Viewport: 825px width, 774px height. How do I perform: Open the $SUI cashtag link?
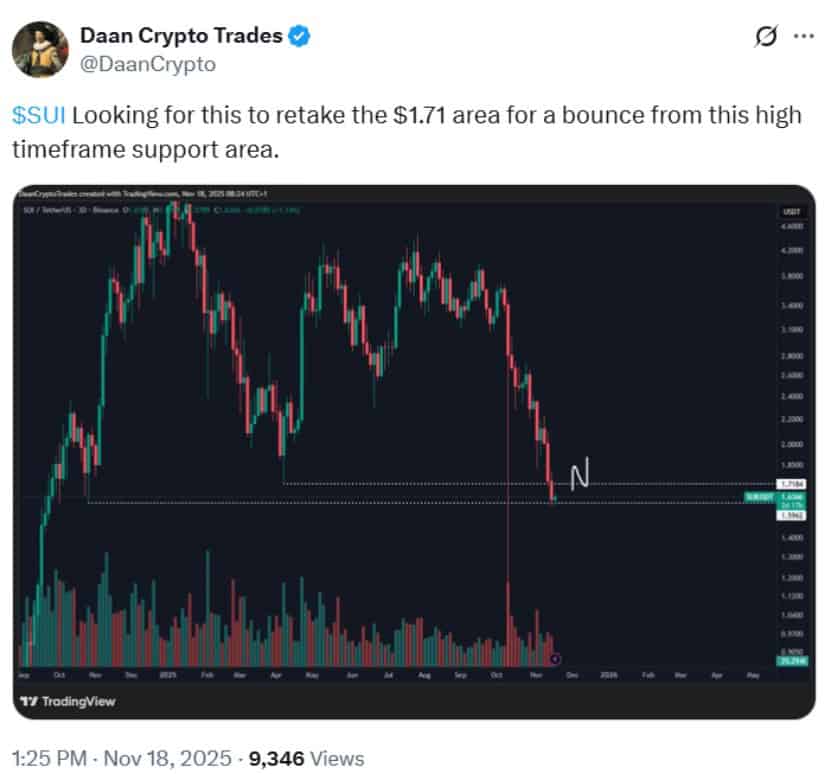click(x=38, y=115)
